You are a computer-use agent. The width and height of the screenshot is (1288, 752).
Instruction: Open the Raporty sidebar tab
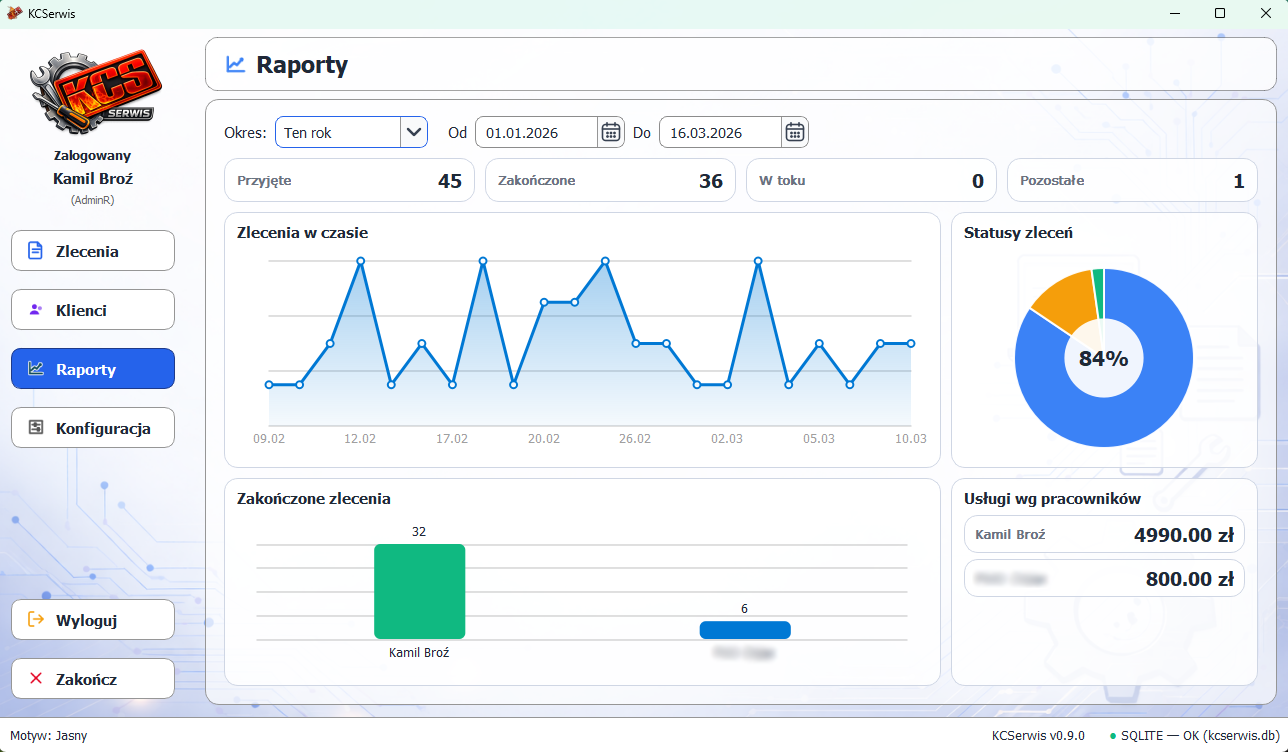[x=93, y=369]
